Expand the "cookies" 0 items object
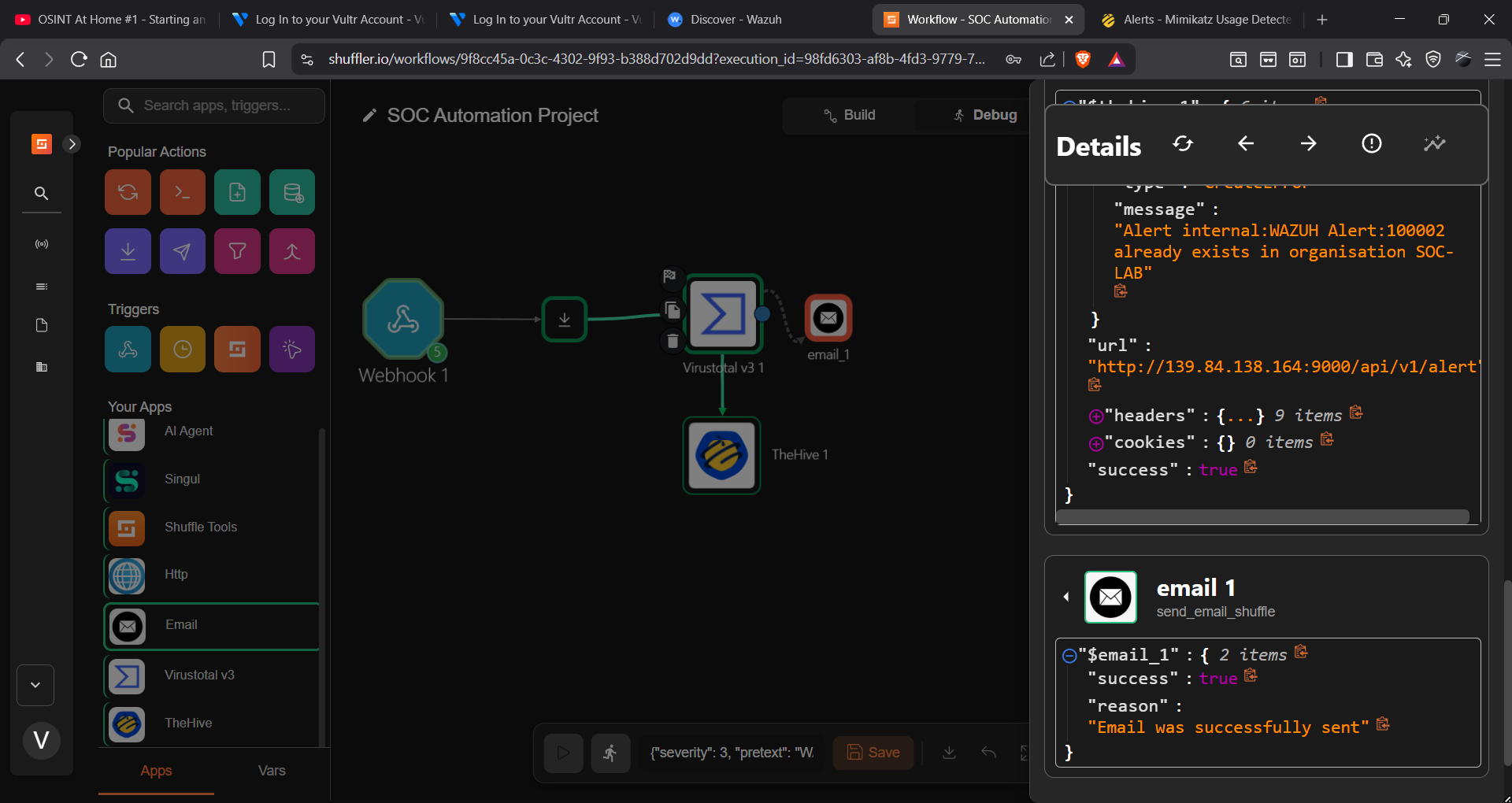This screenshot has height=803, width=1512. click(x=1095, y=444)
